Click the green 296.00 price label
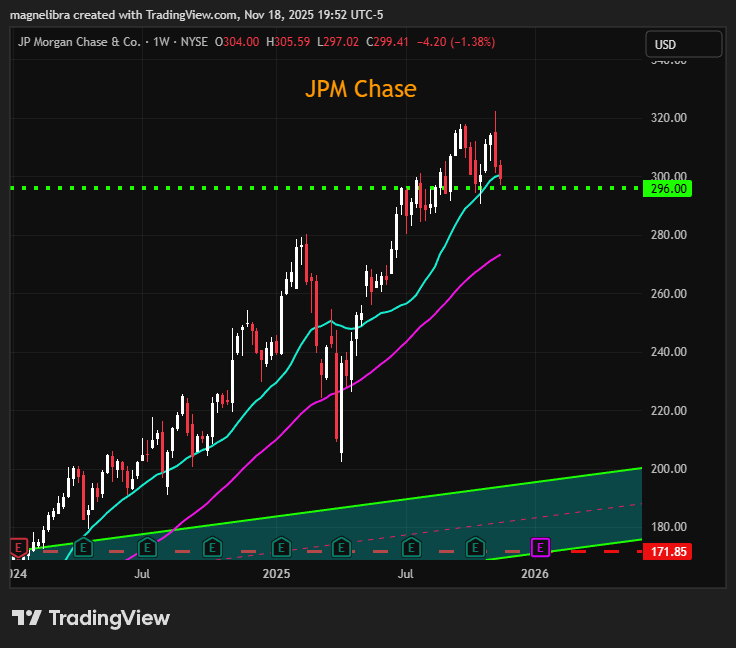Screen dimensions: 736x648 [x=667, y=189]
